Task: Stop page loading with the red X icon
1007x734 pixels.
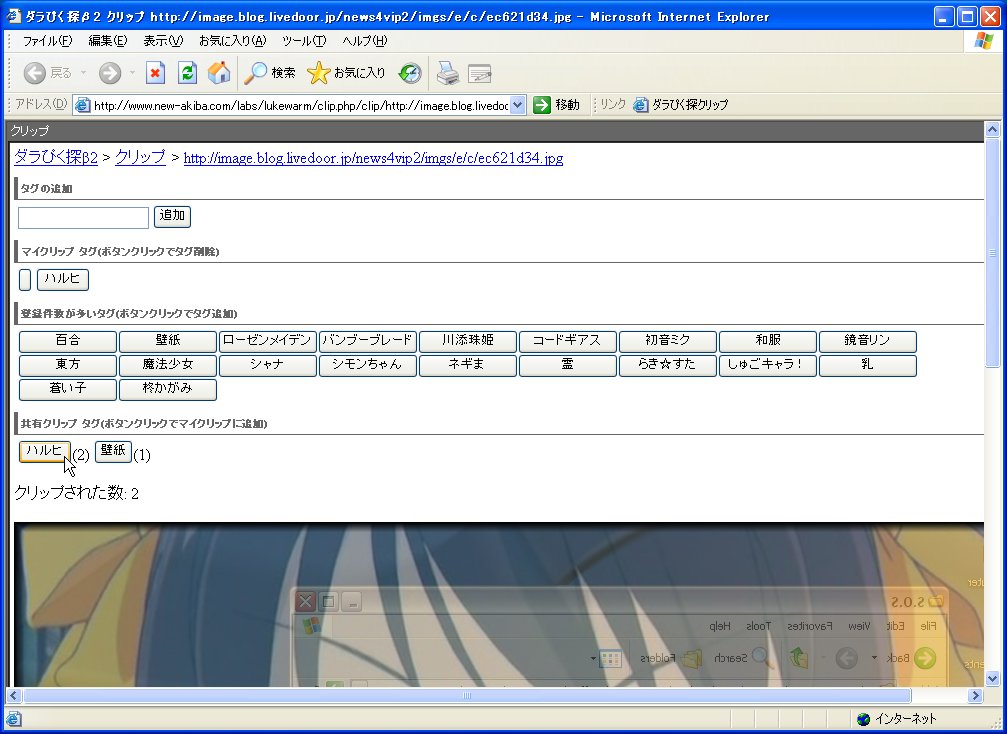Action: pos(155,73)
